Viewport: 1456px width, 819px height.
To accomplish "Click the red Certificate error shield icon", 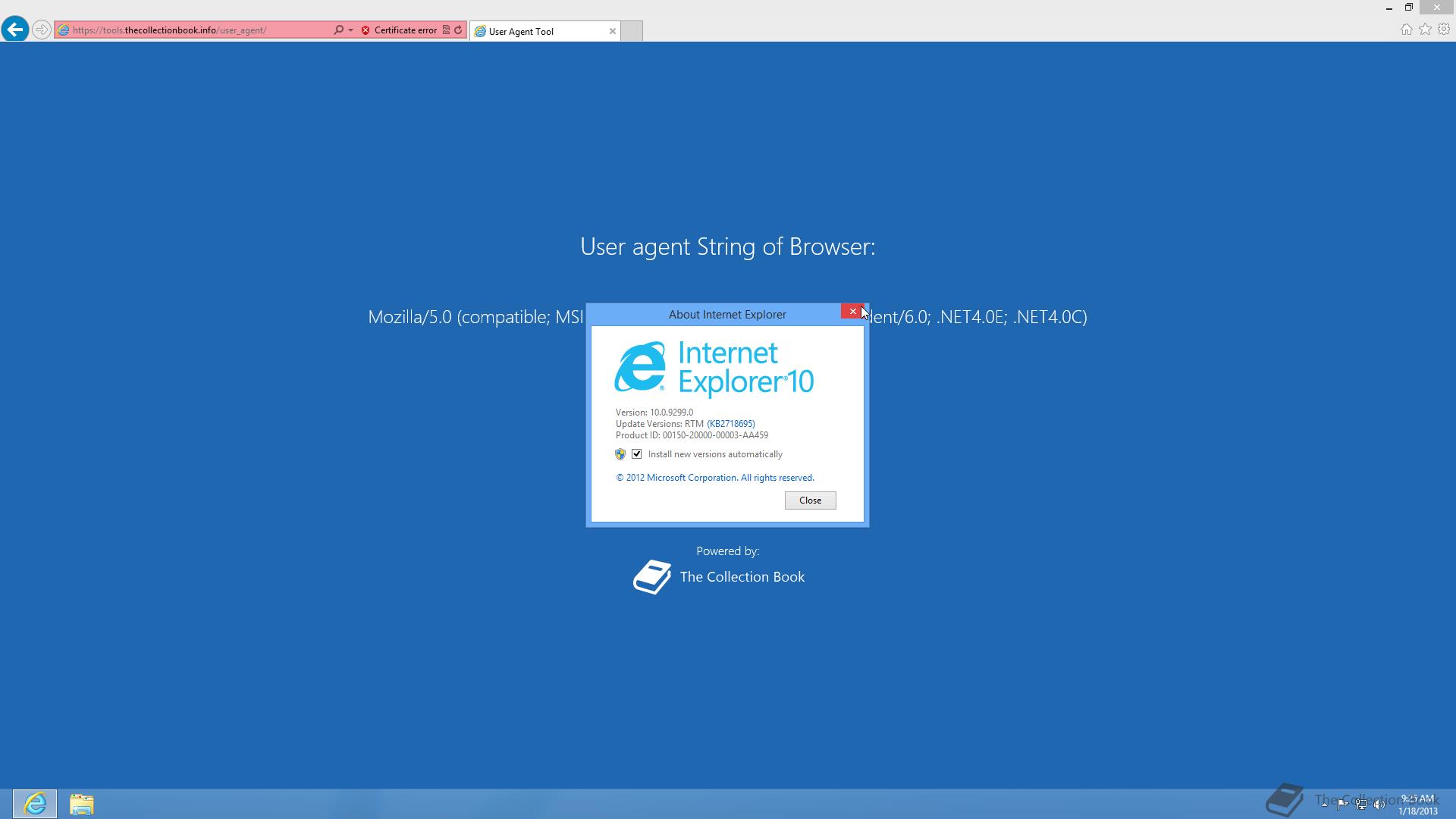I will (366, 30).
